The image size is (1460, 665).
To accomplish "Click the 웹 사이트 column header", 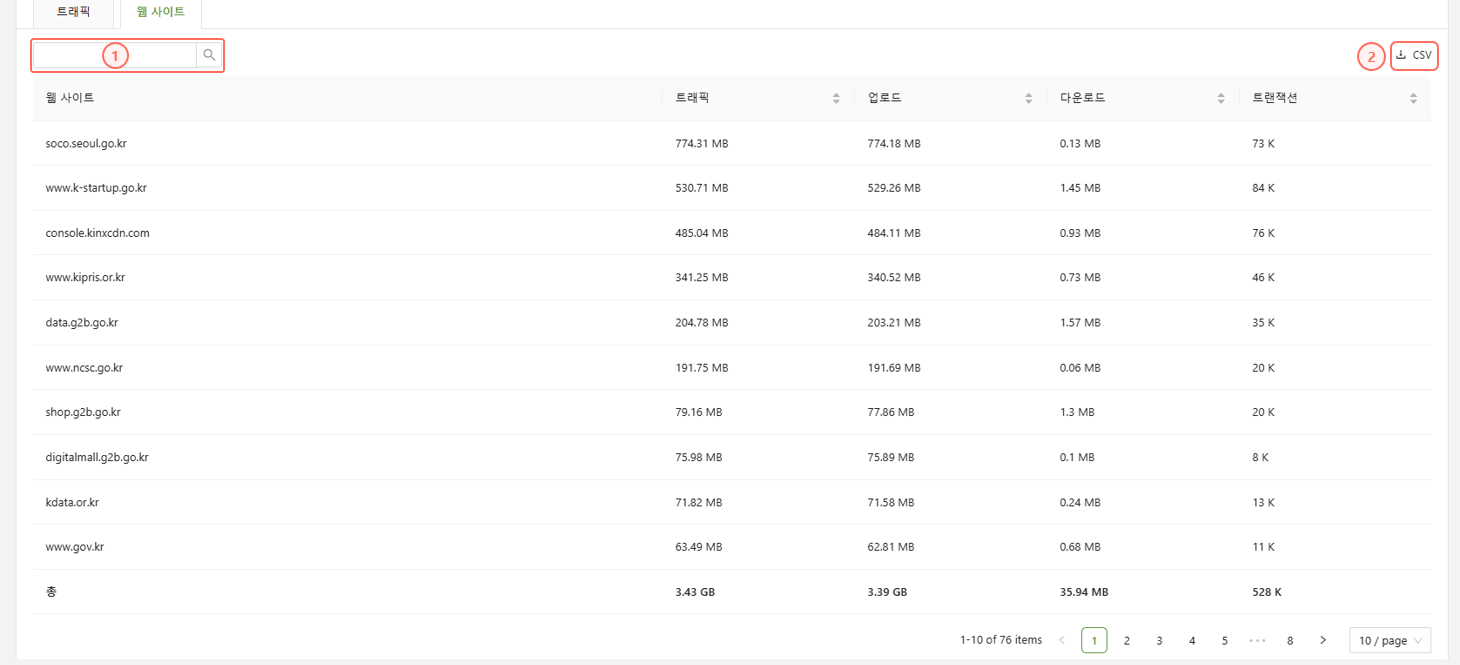I will coord(70,98).
